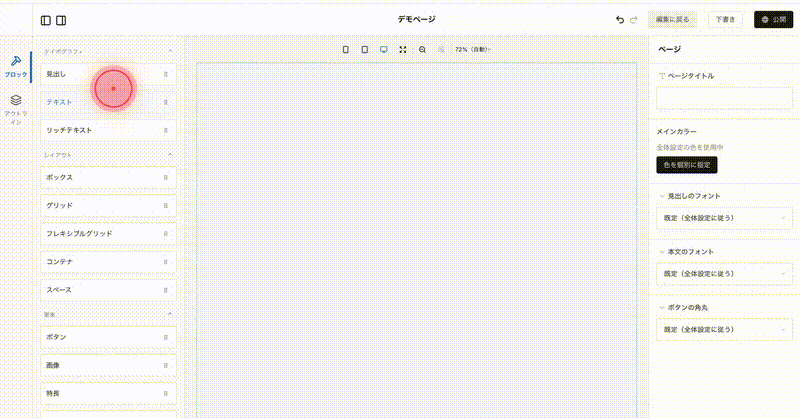
Task: Collapse the タイポグラフィ section chevron
Action: [x=170, y=51]
